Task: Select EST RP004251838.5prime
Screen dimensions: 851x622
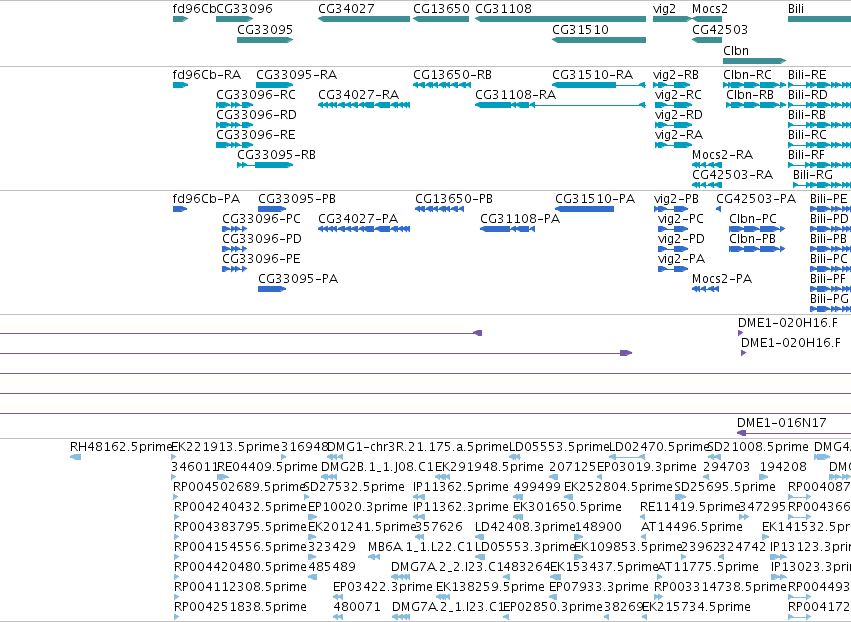Action: tap(176, 617)
